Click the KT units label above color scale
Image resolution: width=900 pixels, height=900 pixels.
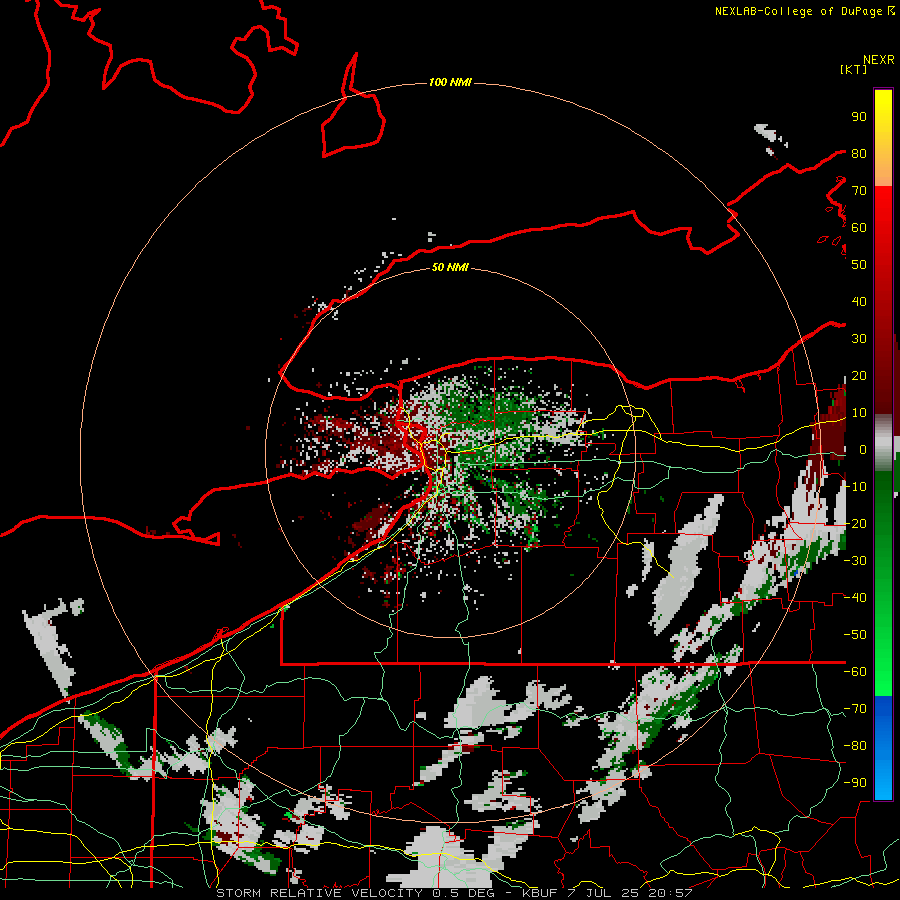854,69
